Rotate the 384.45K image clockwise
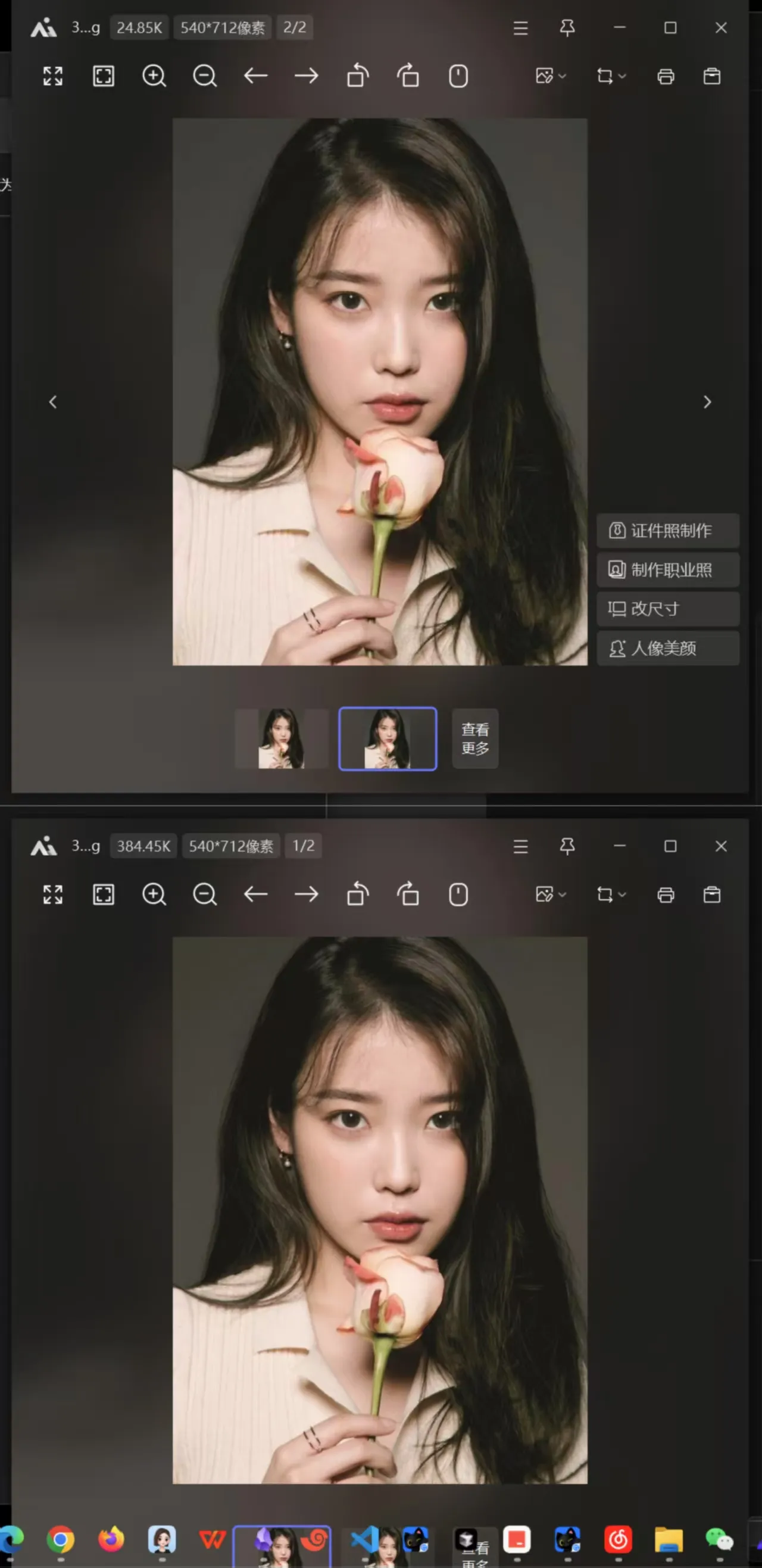 tap(408, 895)
